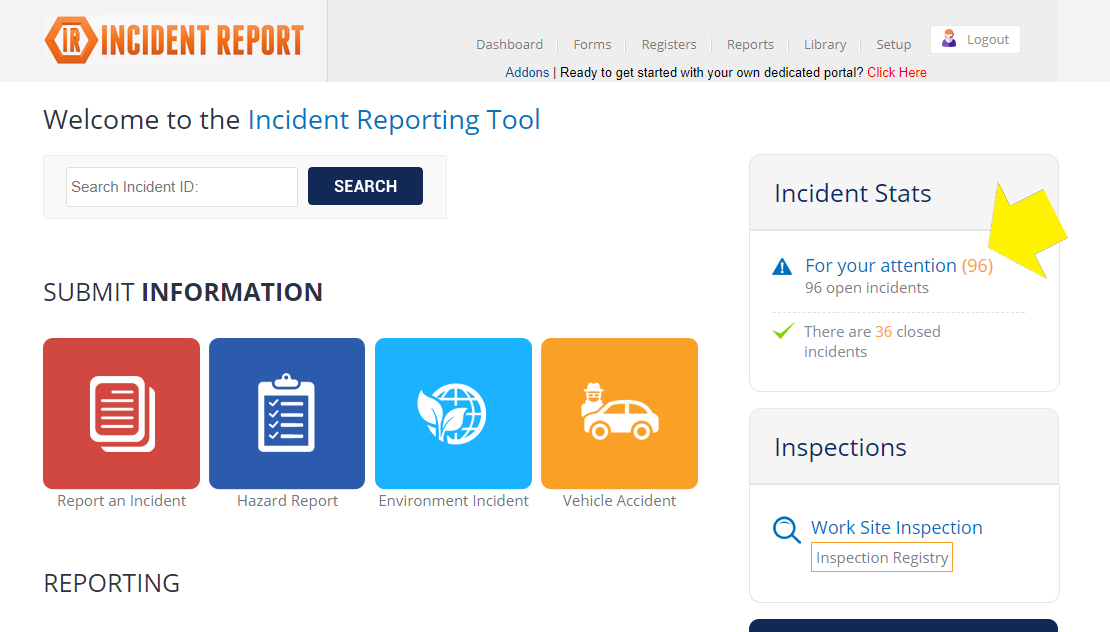Select the Hazard Report clipboard icon
1110x632 pixels.
tap(287, 413)
